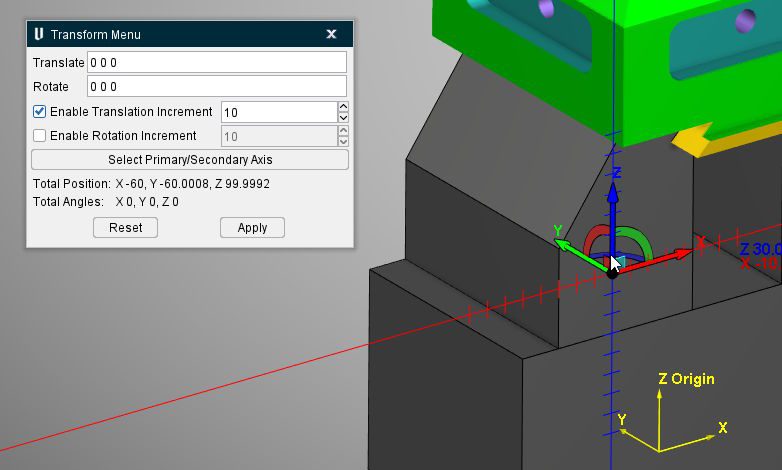The height and width of the screenshot is (470, 782).
Task: Focus the Translate input field
Action: click(216, 63)
